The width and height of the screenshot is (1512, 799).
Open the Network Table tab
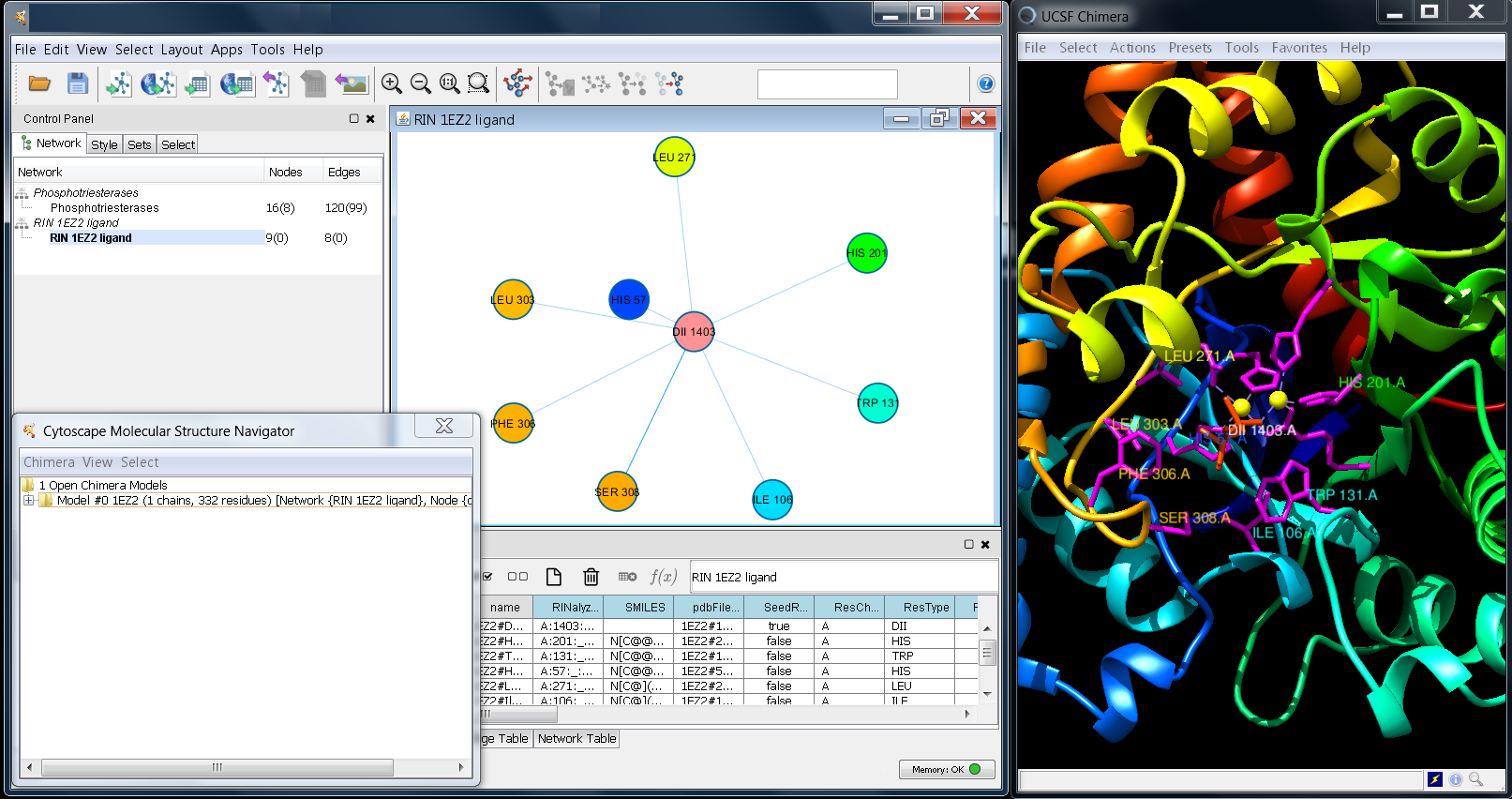(576, 739)
